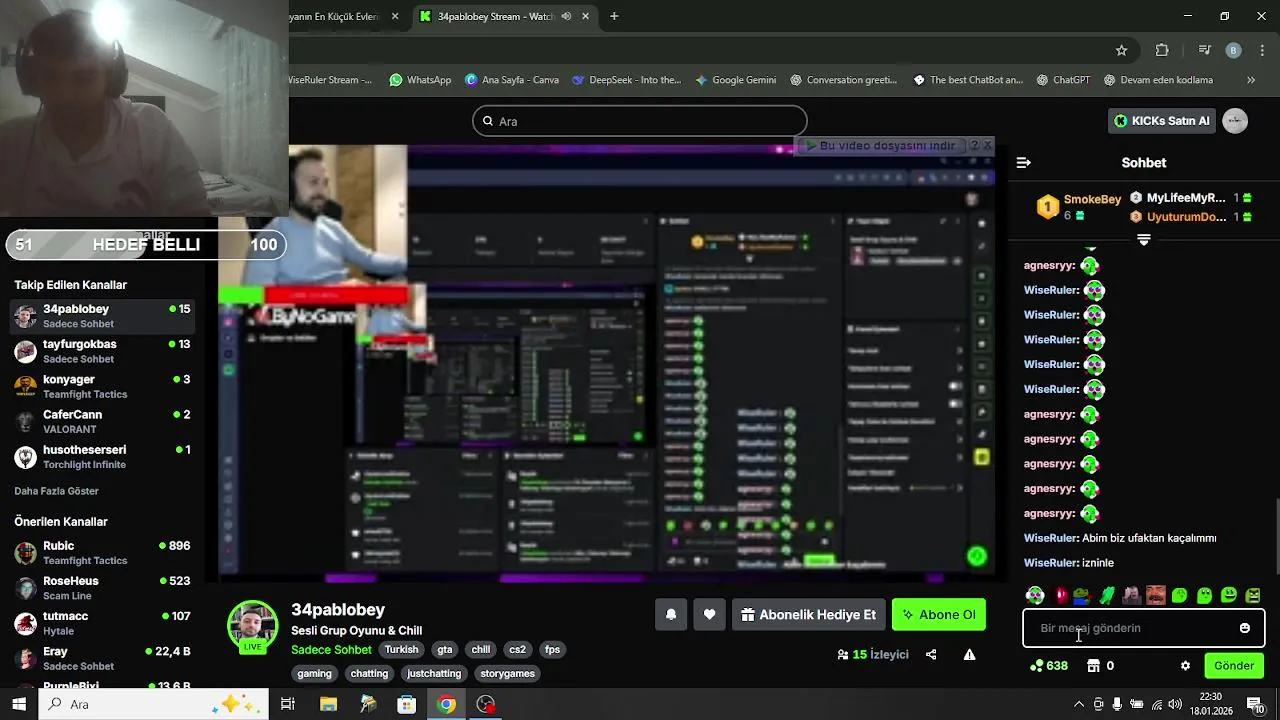
Task: Click KICKs Satın Al button
Action: (1163, 121)
